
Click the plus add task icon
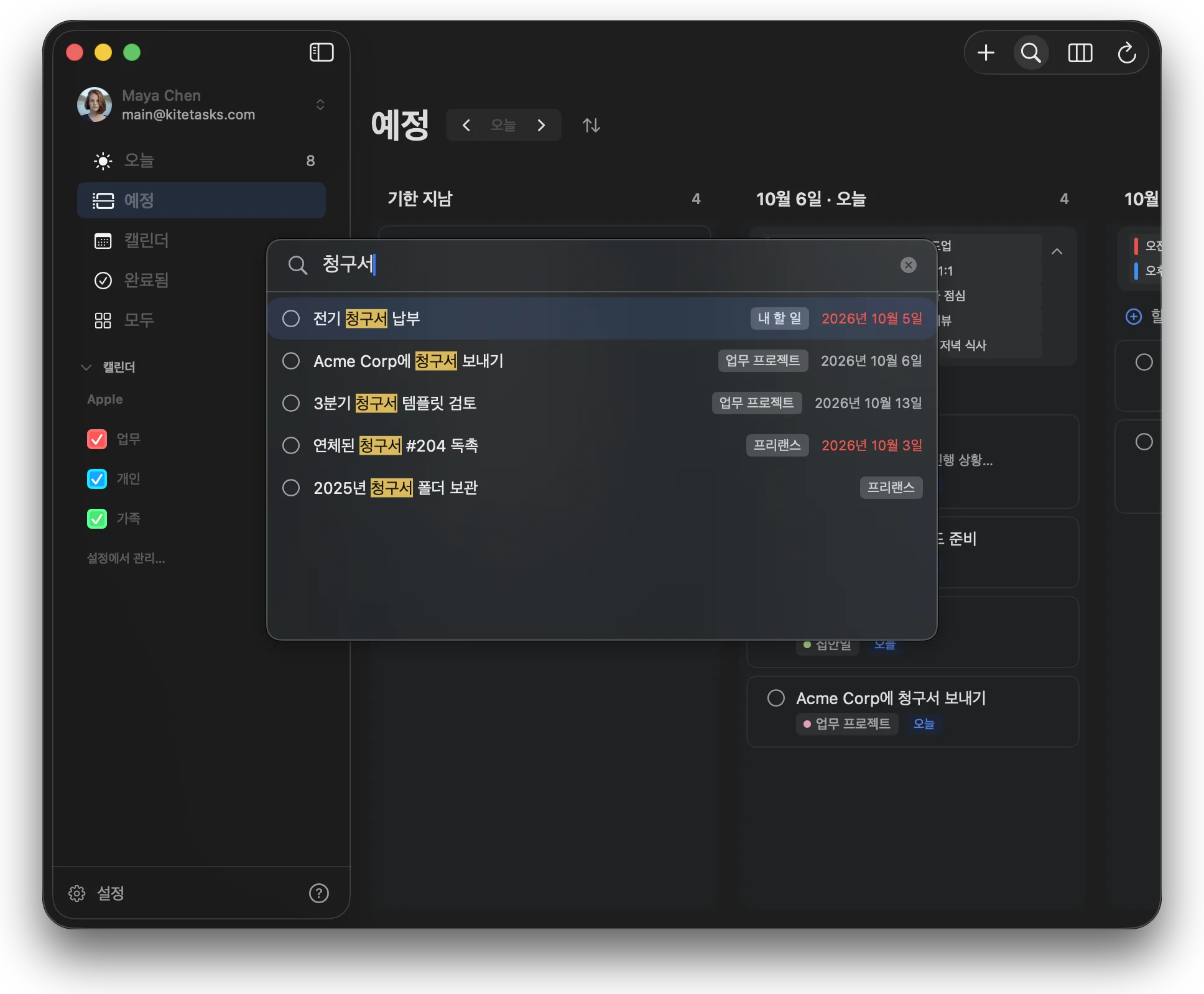pyautogui.click(x=986, y=53)
